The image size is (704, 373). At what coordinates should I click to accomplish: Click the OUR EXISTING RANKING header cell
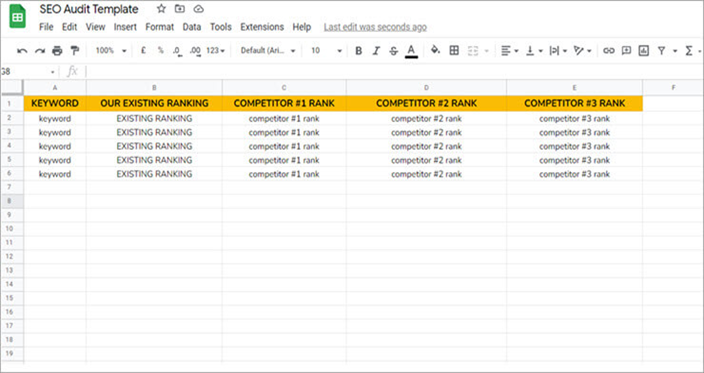tap(154, 103)
